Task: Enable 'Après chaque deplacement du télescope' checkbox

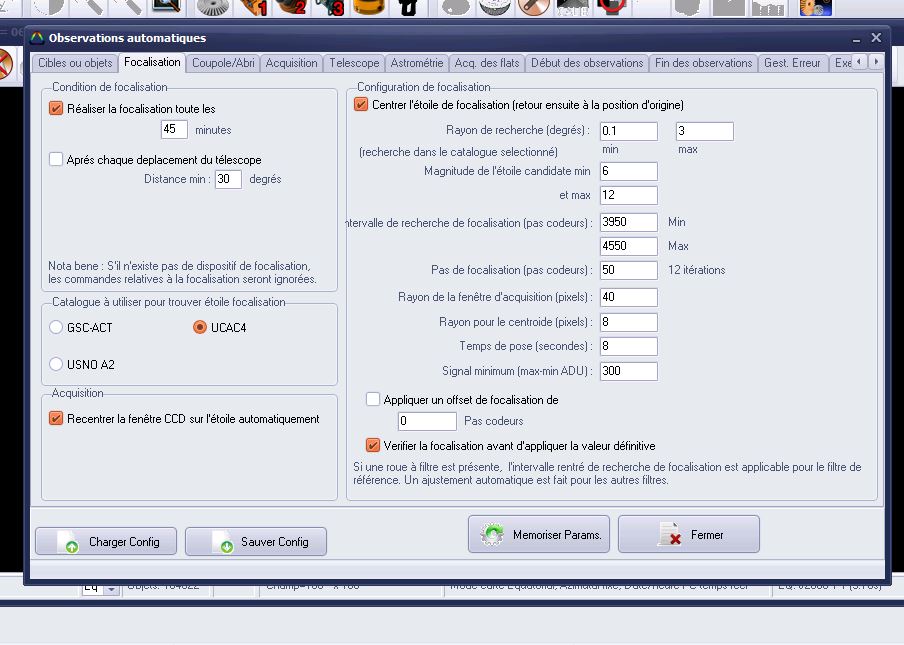Action: (56, 159)
